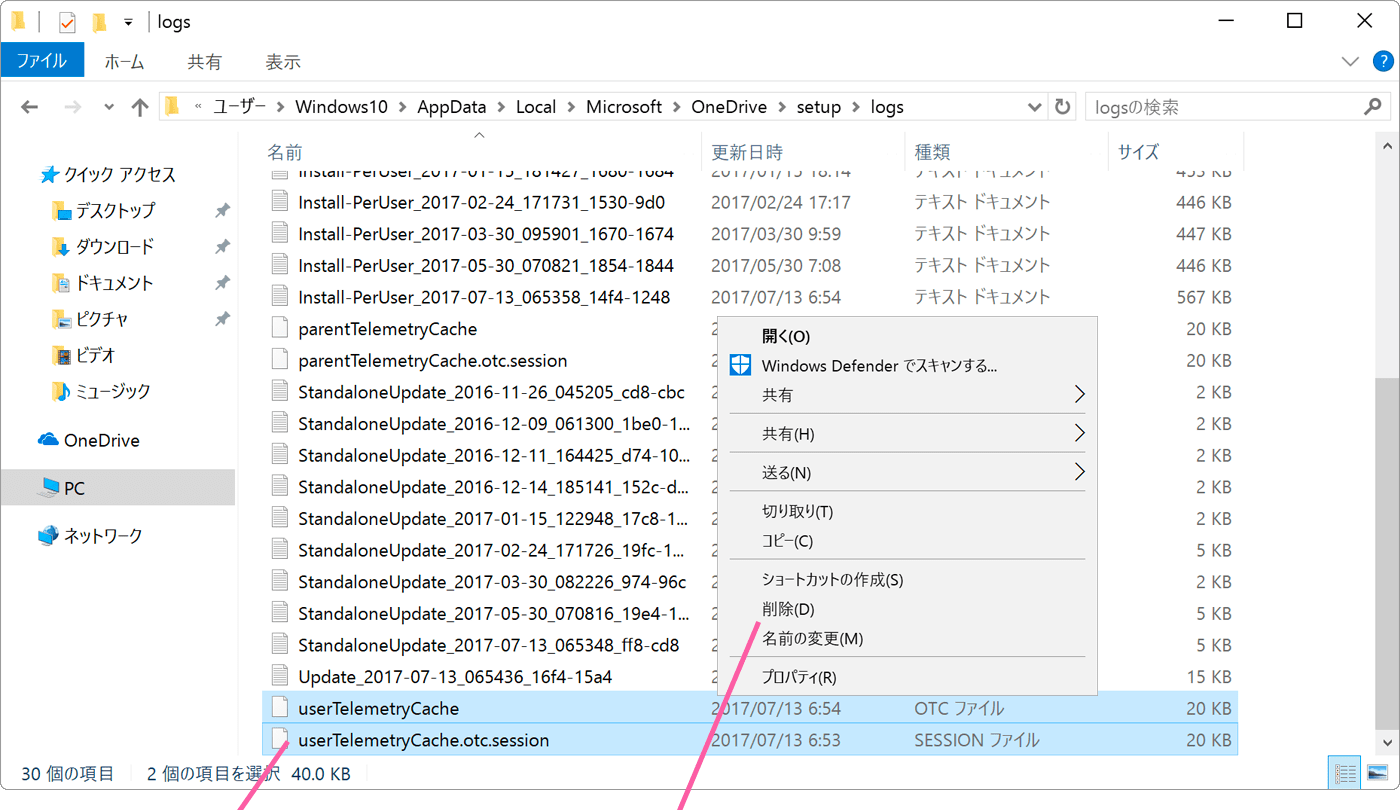Click Microsoft in the address breadcrumb
The width and height of the screenshot is (1400, 810).
pyautogui.click(x=624, y=107)
